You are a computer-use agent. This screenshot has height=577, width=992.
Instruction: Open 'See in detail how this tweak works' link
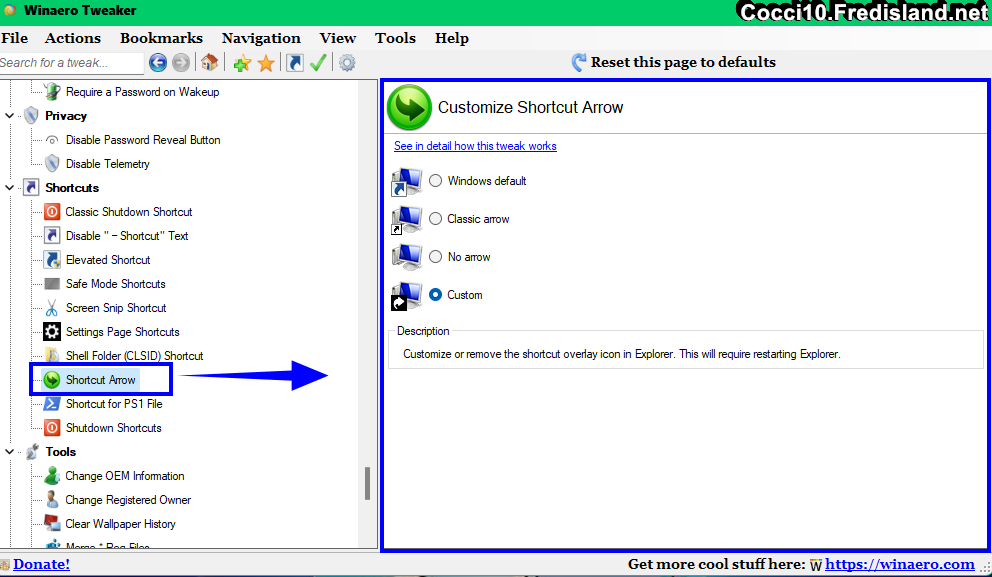click(x=475, y=146)
